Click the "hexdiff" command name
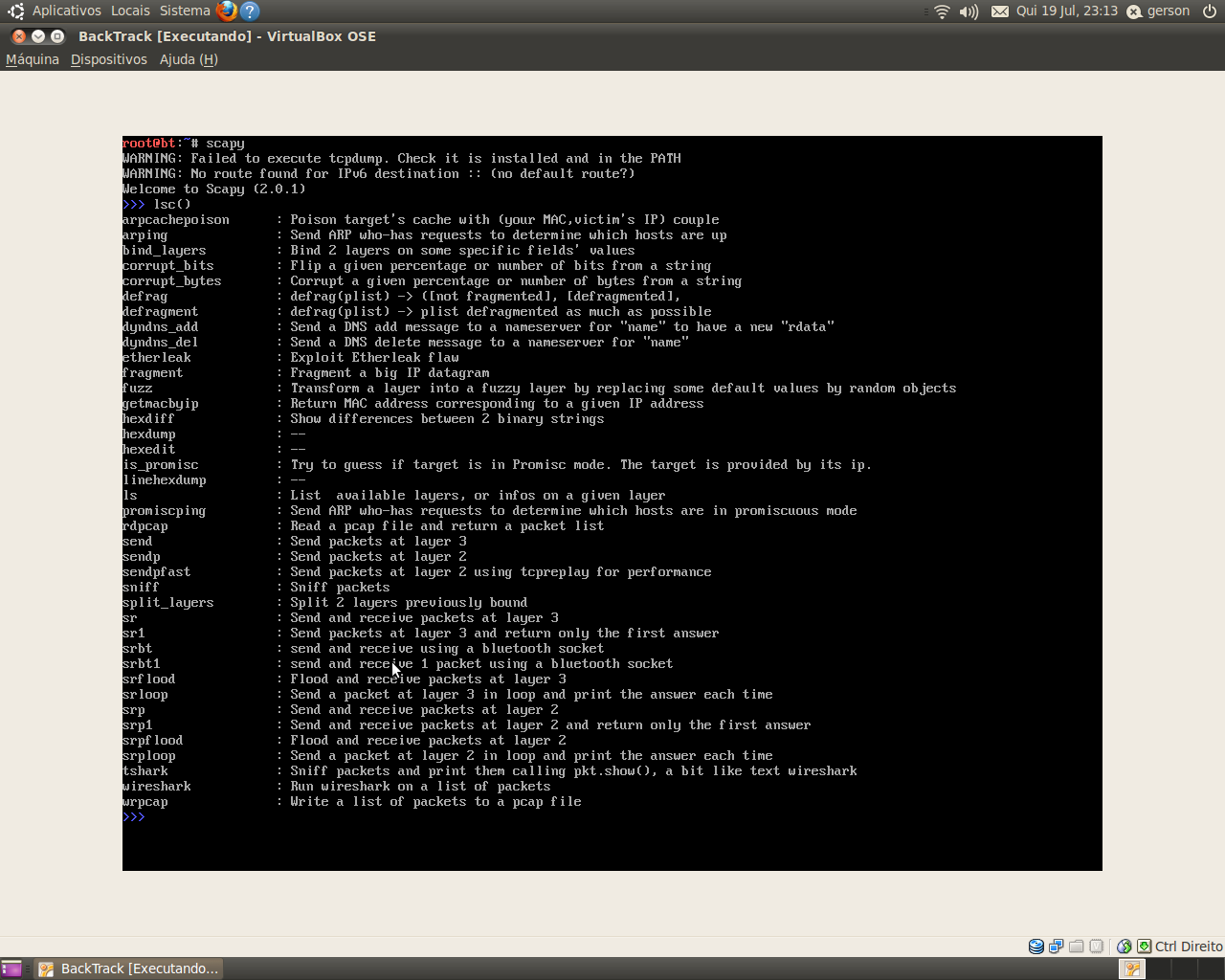 click(x=148, y=419)
